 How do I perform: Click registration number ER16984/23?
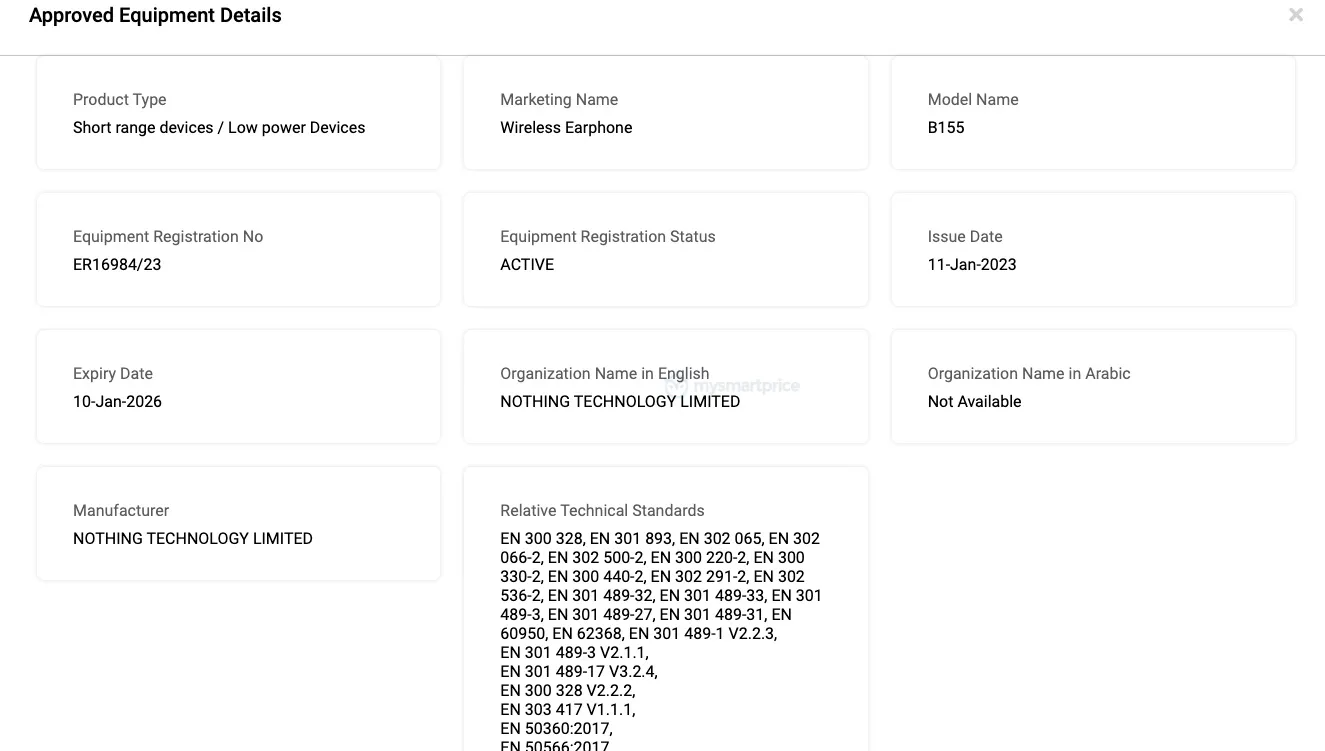117,264
